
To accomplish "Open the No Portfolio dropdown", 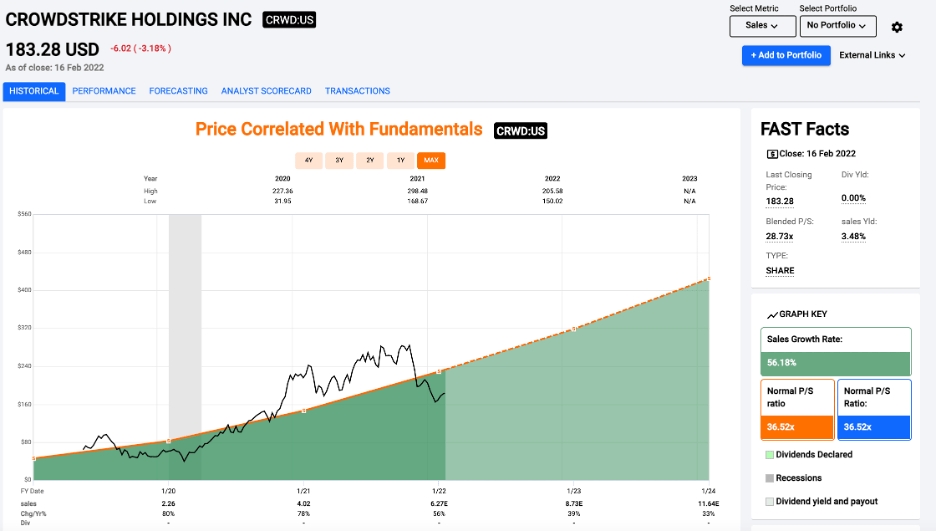I will click(838, 26).
